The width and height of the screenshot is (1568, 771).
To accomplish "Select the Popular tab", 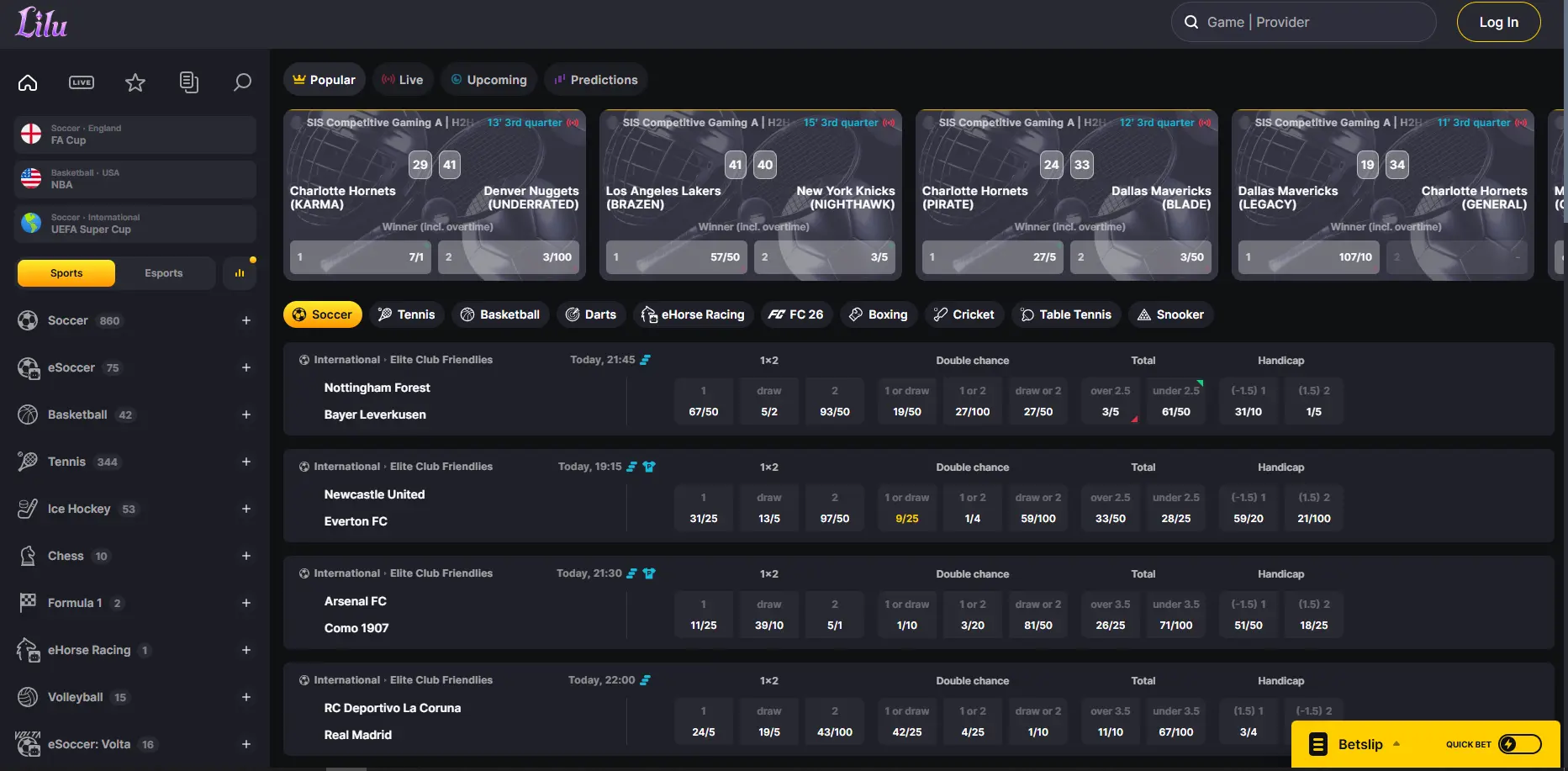I will pyautogui.click(x=324, y=80).
